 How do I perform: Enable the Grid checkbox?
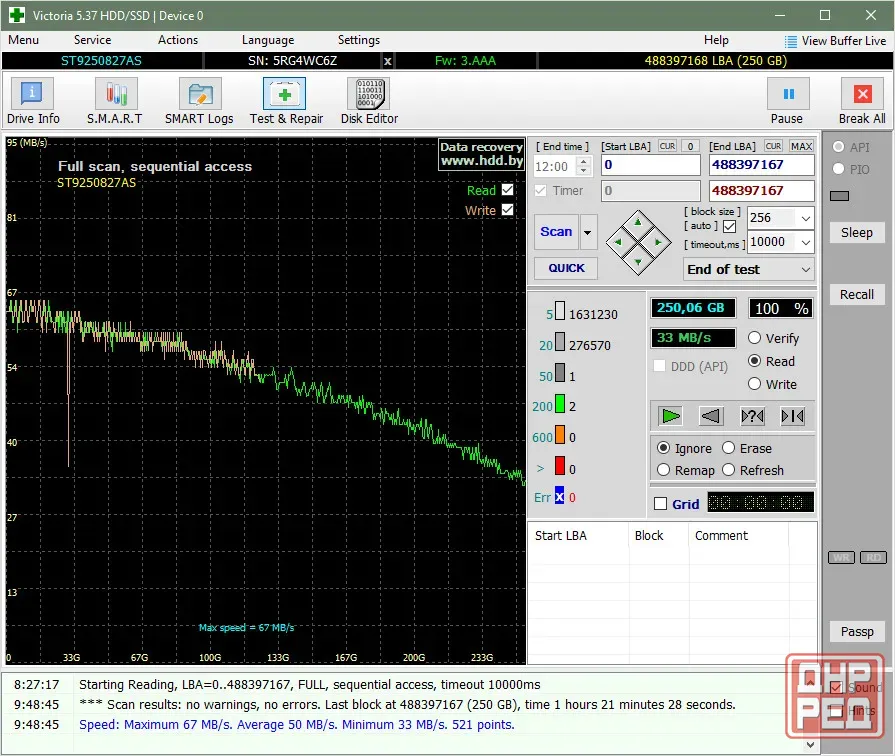660,504
